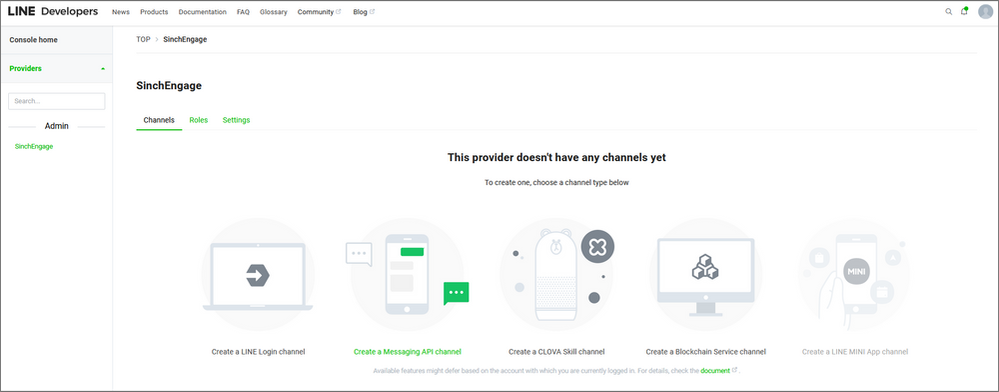This screenshot has width=999, height=392.
Task: Click Create a LINE MINI App channel
Action: tap(855, 352)
